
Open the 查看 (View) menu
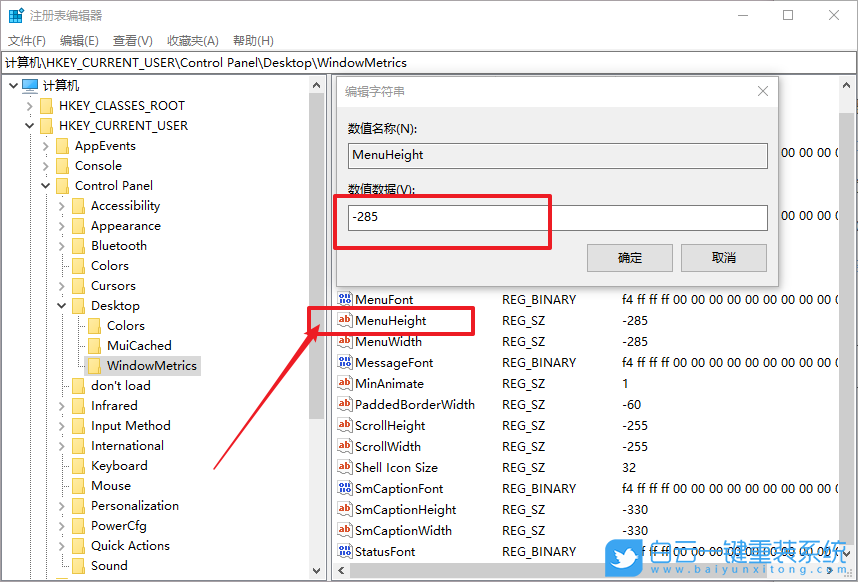pos(134,40)
